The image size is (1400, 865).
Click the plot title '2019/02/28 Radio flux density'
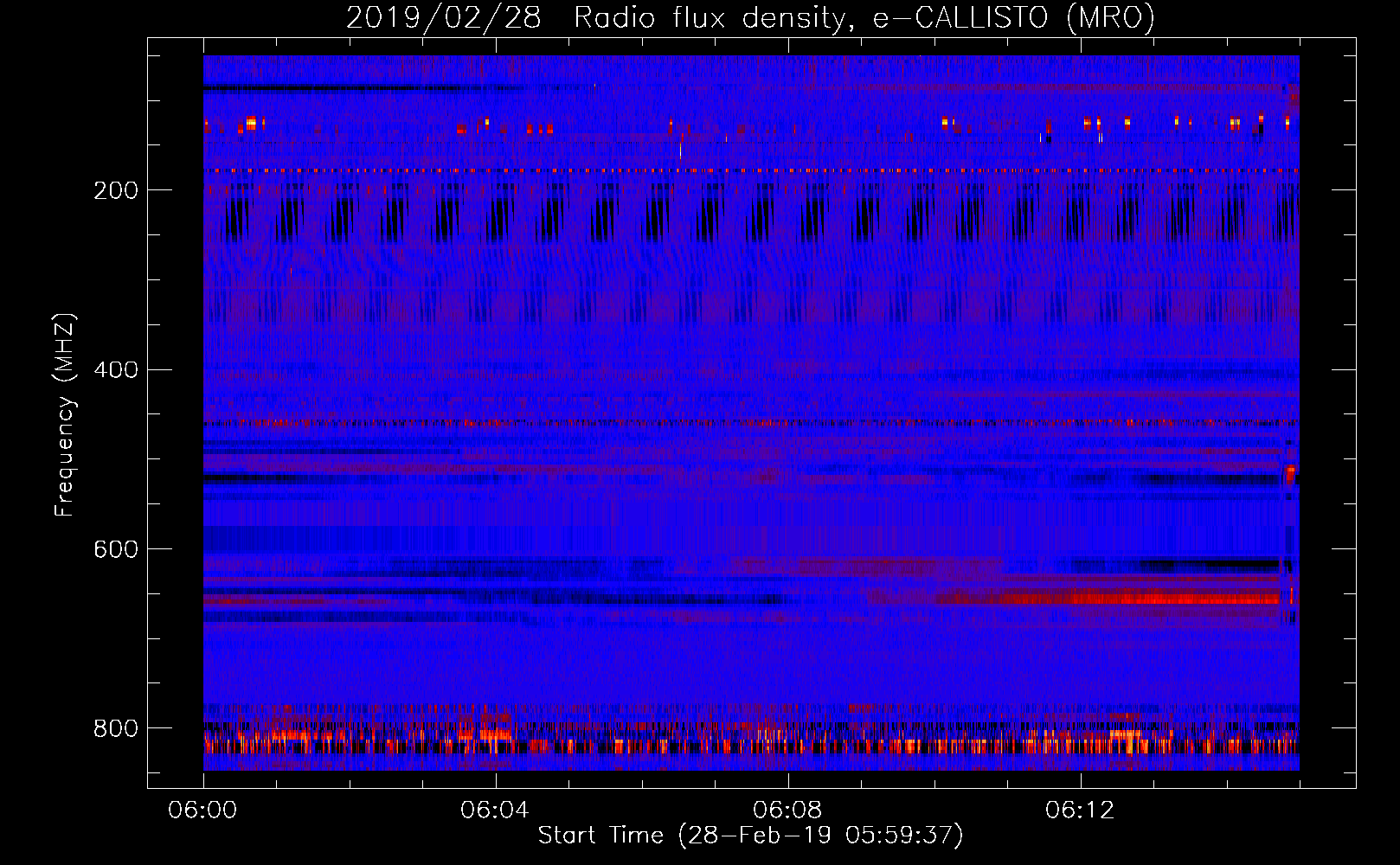coord(750,17)
